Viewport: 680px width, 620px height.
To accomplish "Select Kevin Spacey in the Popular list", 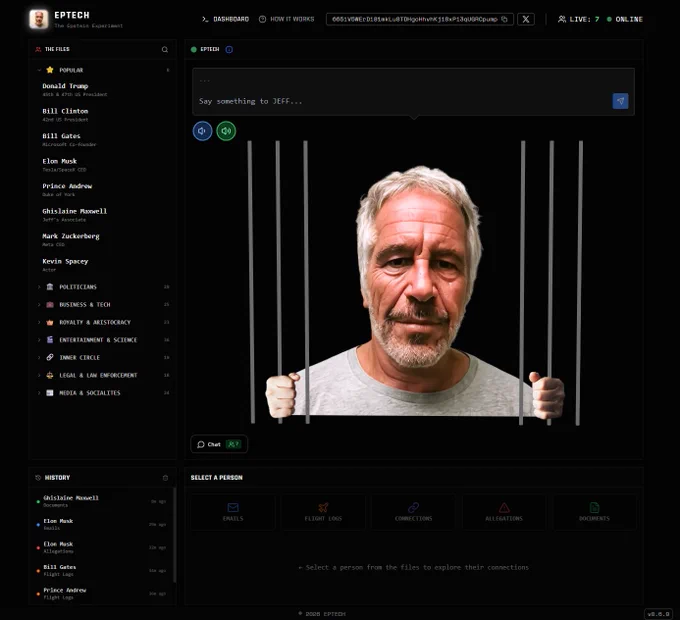I will tap(103, 265).
